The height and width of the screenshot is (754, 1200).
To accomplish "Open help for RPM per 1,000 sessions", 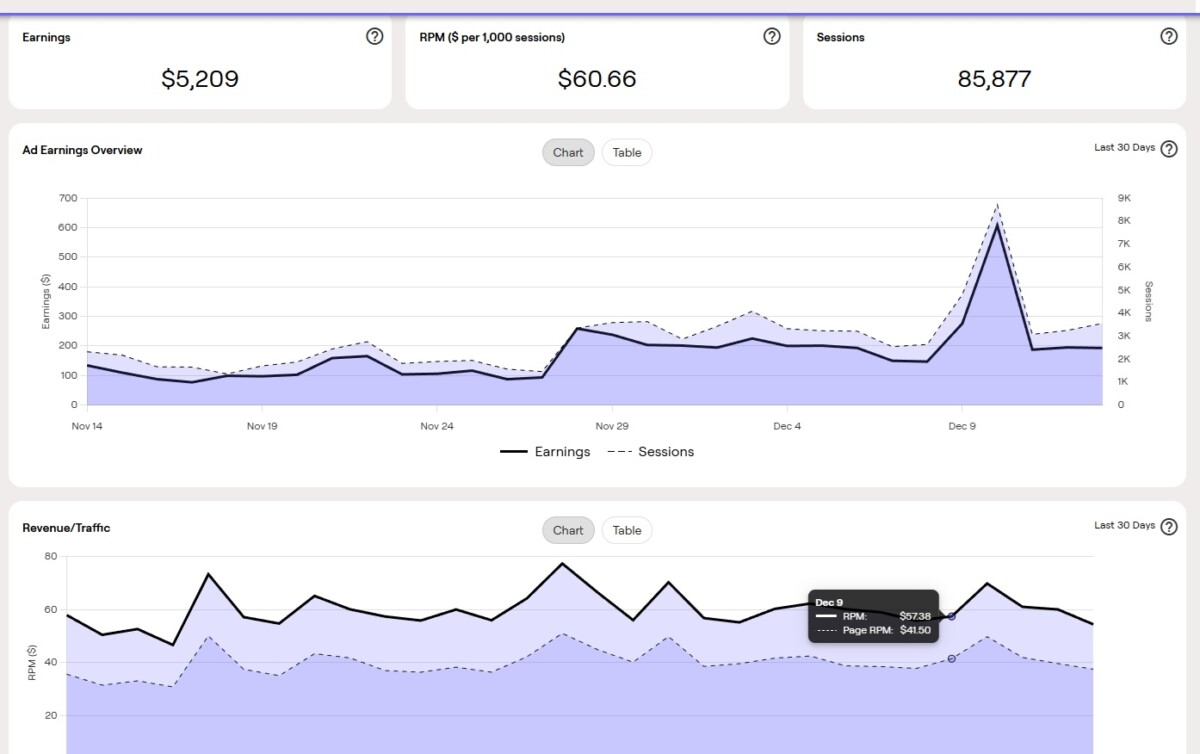I will pos(771,37).
